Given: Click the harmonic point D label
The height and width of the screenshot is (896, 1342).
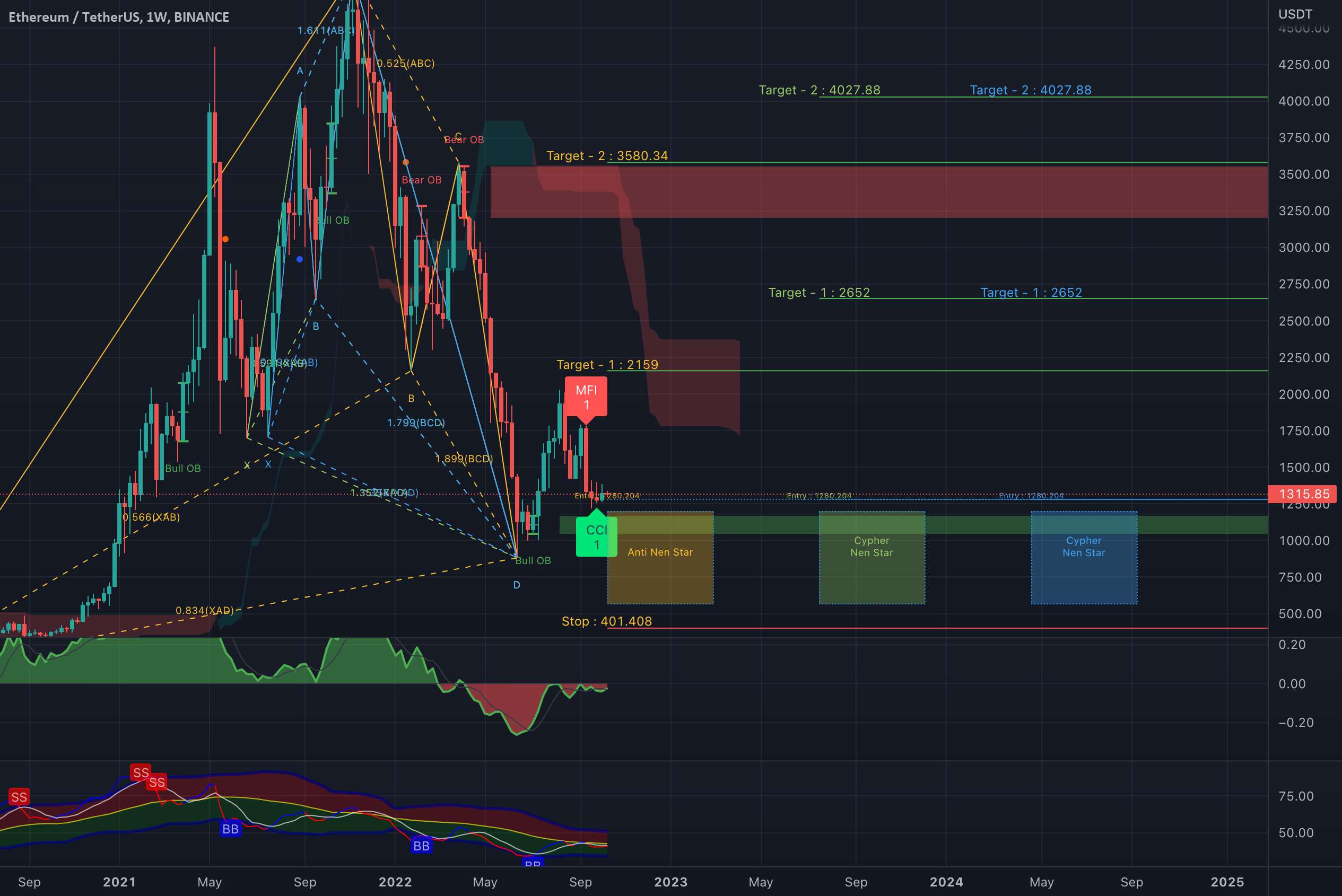Looking at the screenshot, I should (x=516, y=585).
